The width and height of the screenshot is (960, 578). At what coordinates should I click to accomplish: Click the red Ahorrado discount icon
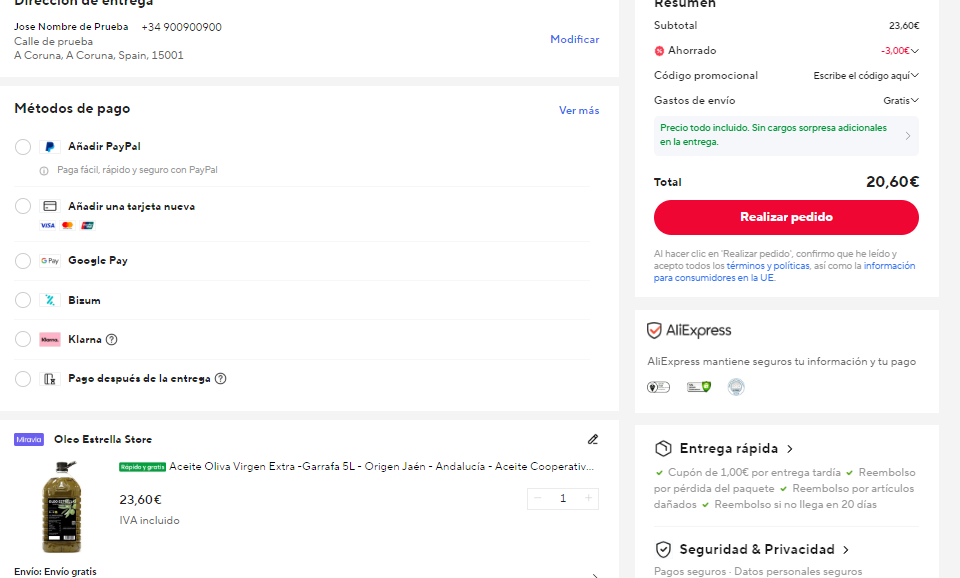(x=659, y=51)
